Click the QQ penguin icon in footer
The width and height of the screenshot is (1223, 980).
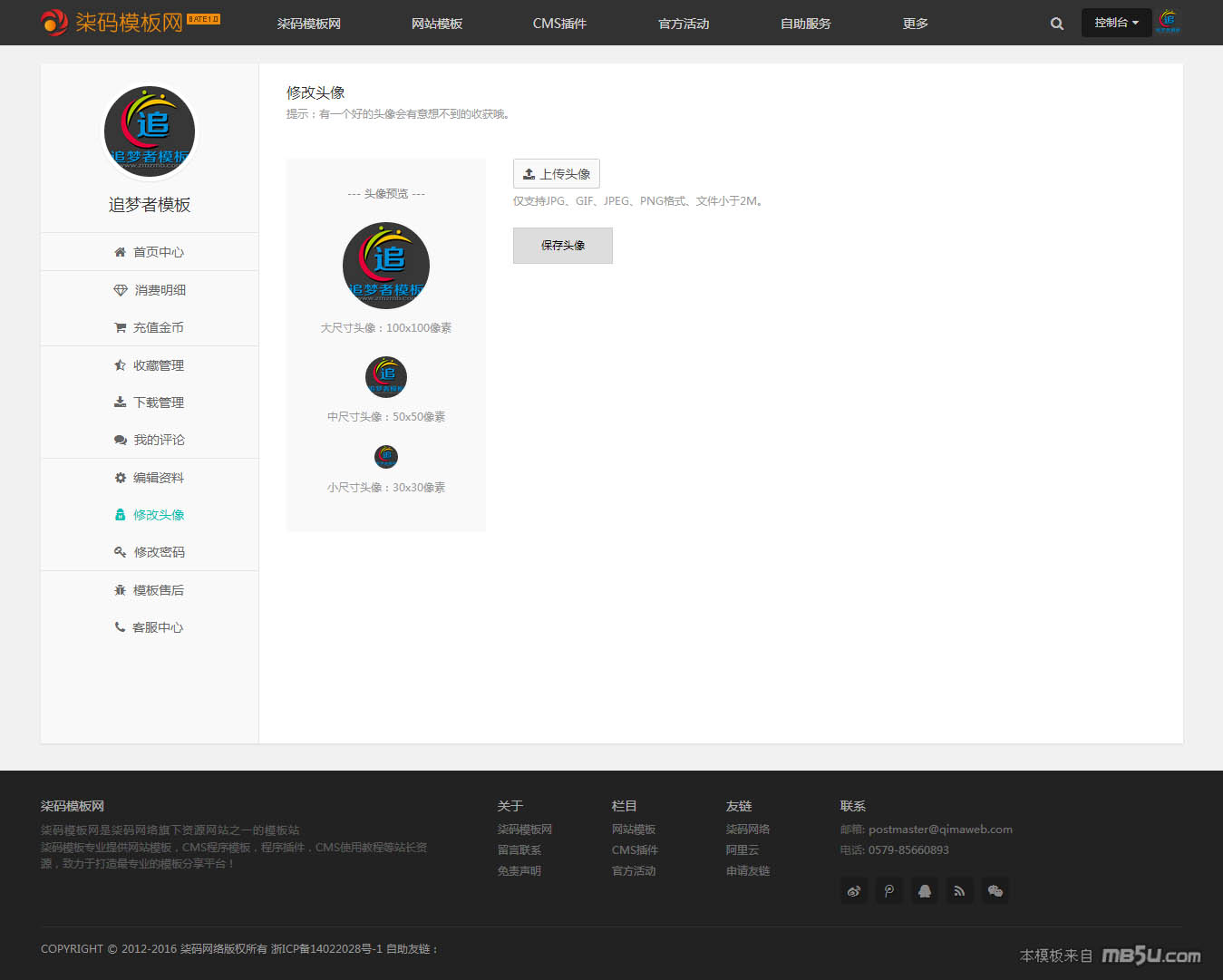coord(924,891)
